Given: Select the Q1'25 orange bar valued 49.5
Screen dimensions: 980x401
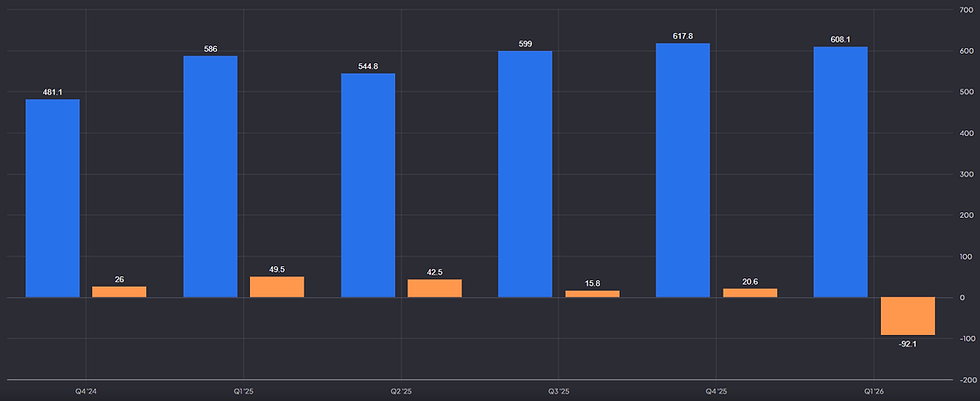Looking at the screenshot, I should pos(277,287).
